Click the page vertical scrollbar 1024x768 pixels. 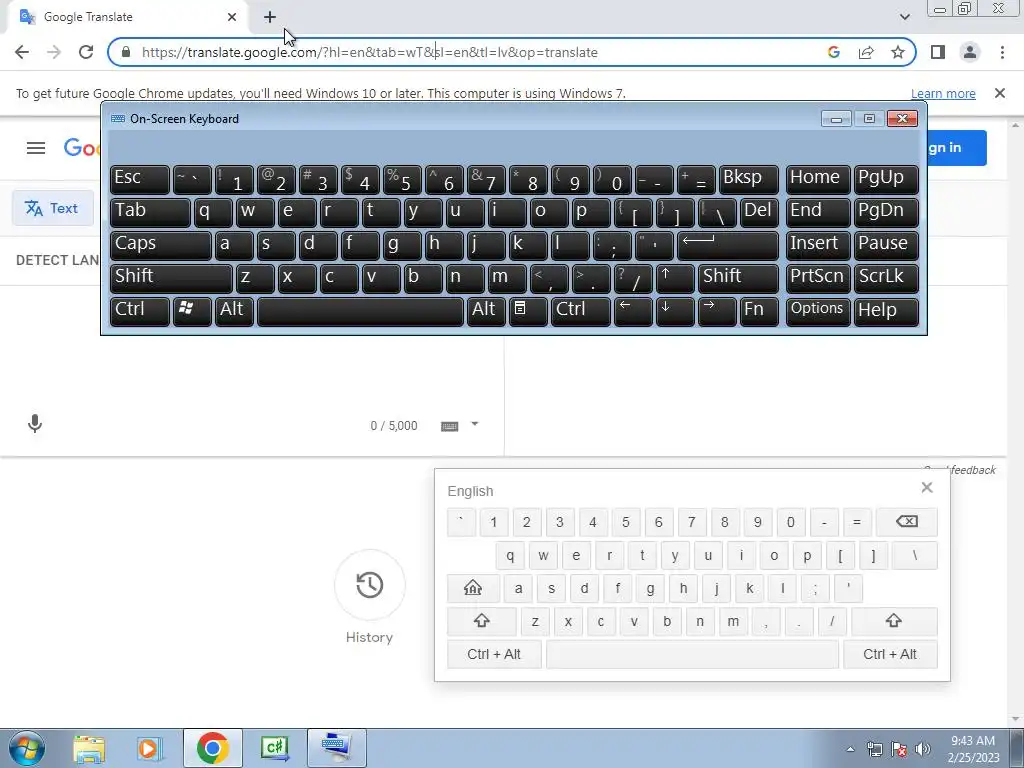click(x=1016, y=421)
